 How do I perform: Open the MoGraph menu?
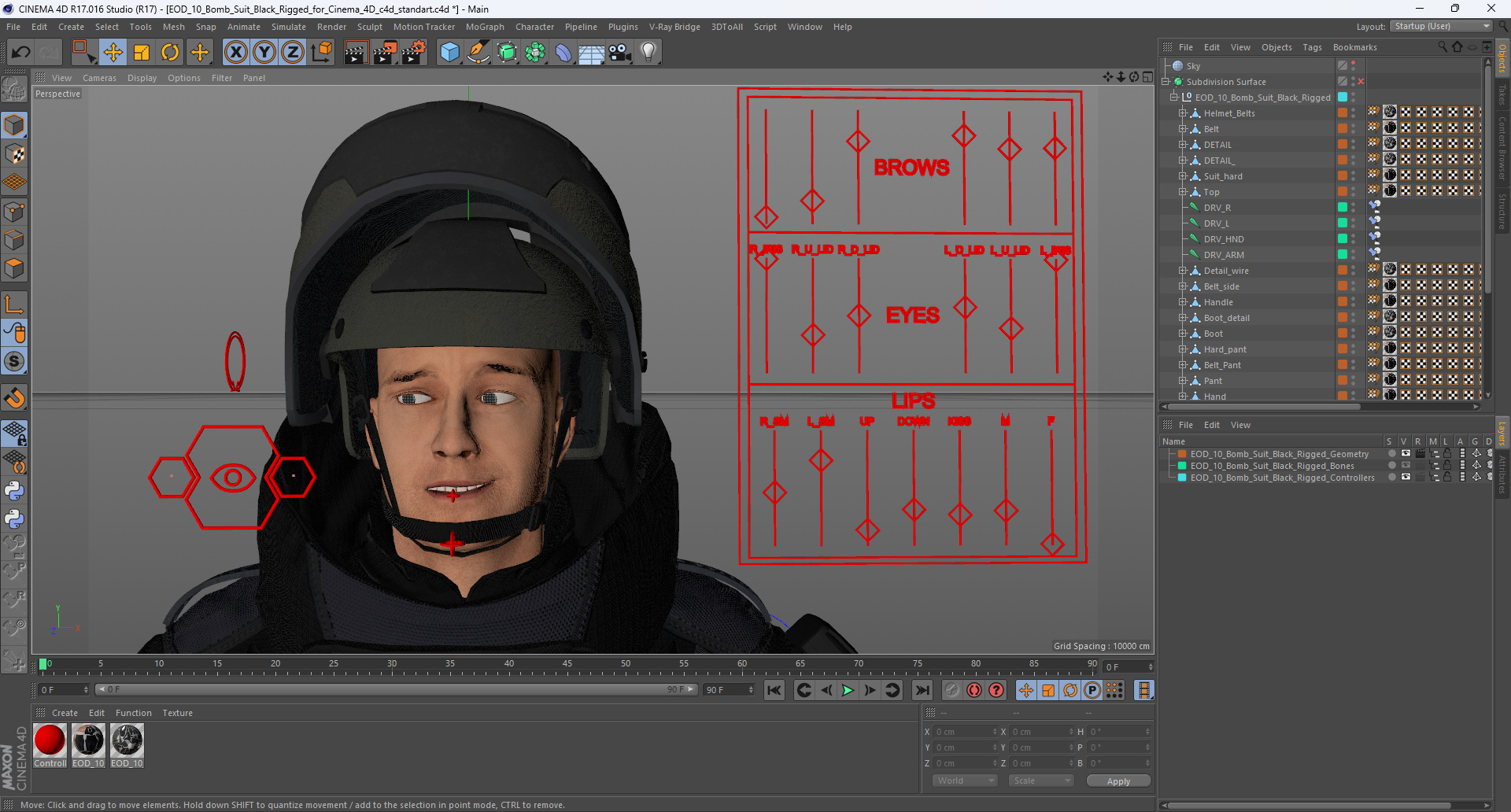coord(485,27)
